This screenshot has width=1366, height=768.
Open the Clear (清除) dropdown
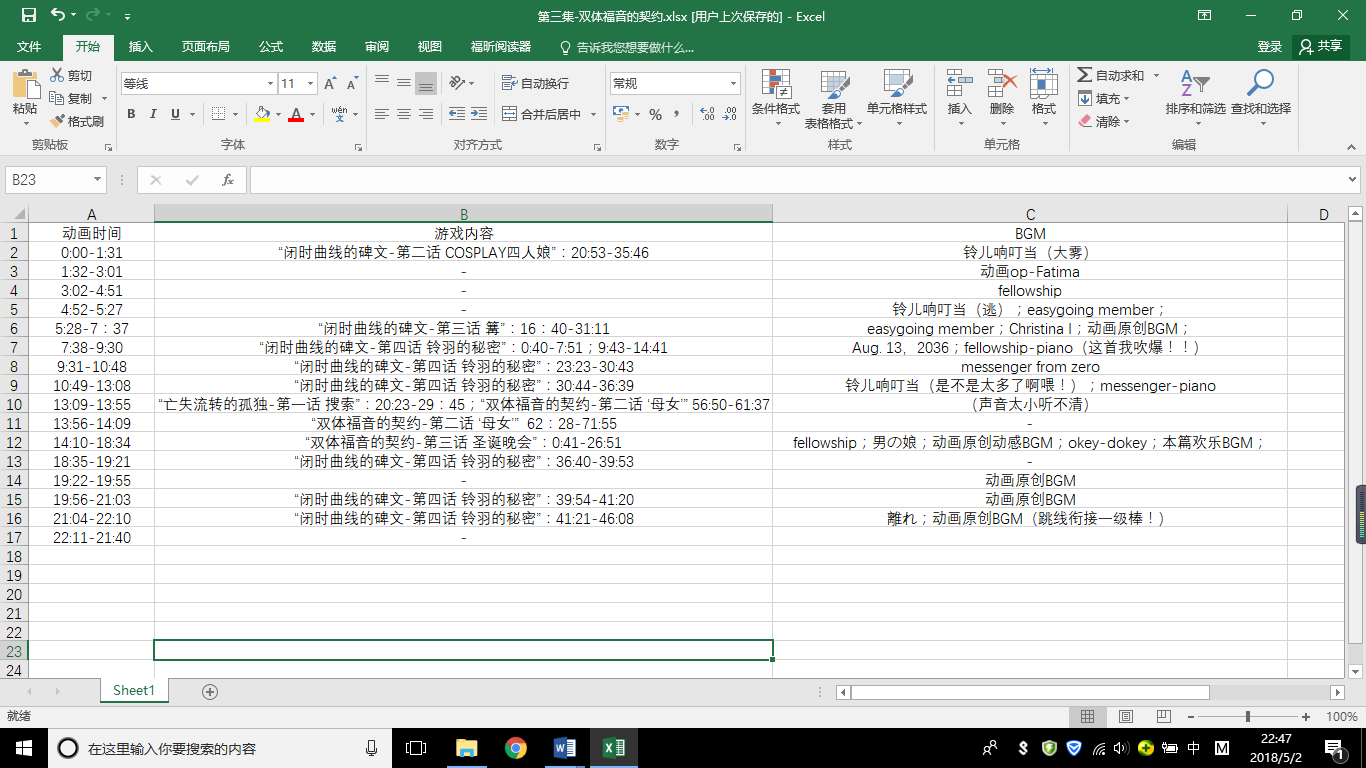tap(1104, 121)
